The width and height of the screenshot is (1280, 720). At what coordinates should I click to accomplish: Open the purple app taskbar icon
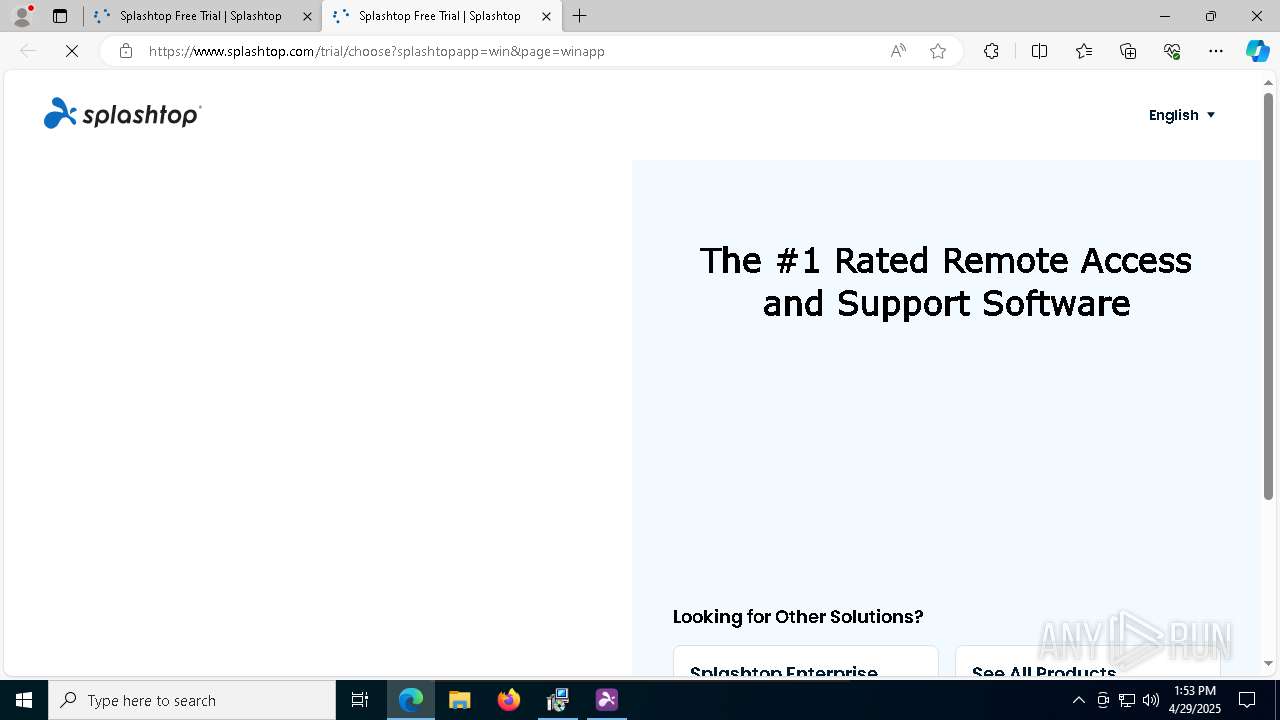coord(607,700)
